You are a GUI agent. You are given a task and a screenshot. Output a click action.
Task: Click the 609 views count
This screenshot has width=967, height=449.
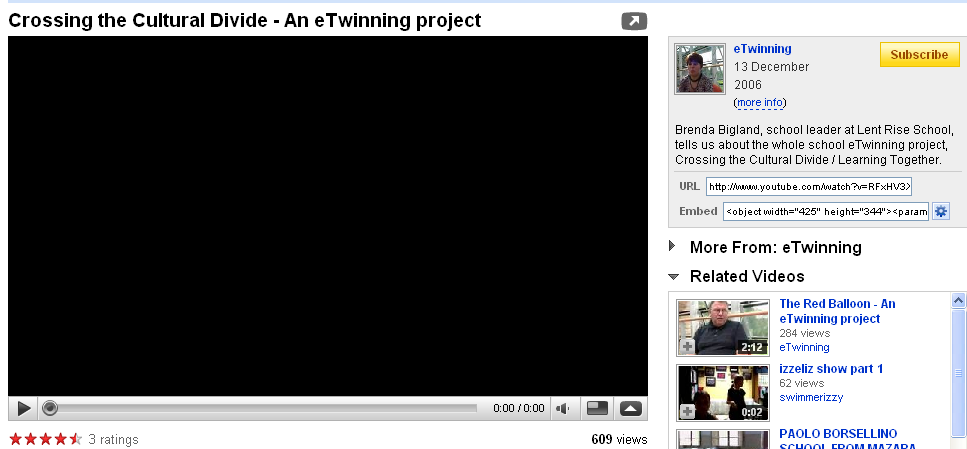pos(619,440)
